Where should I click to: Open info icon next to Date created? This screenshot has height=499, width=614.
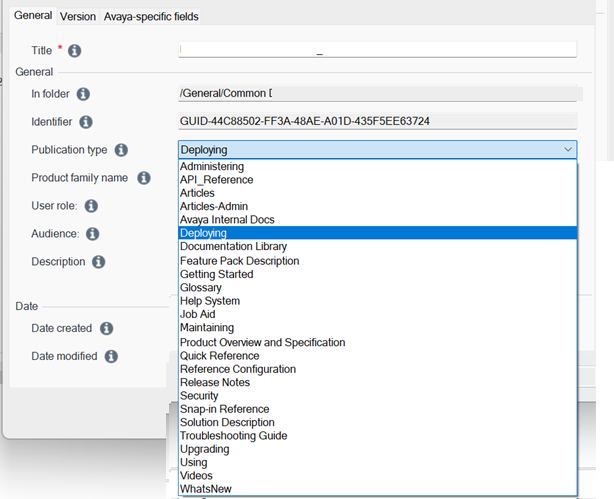pyautogui.click(x=106, y=328)
